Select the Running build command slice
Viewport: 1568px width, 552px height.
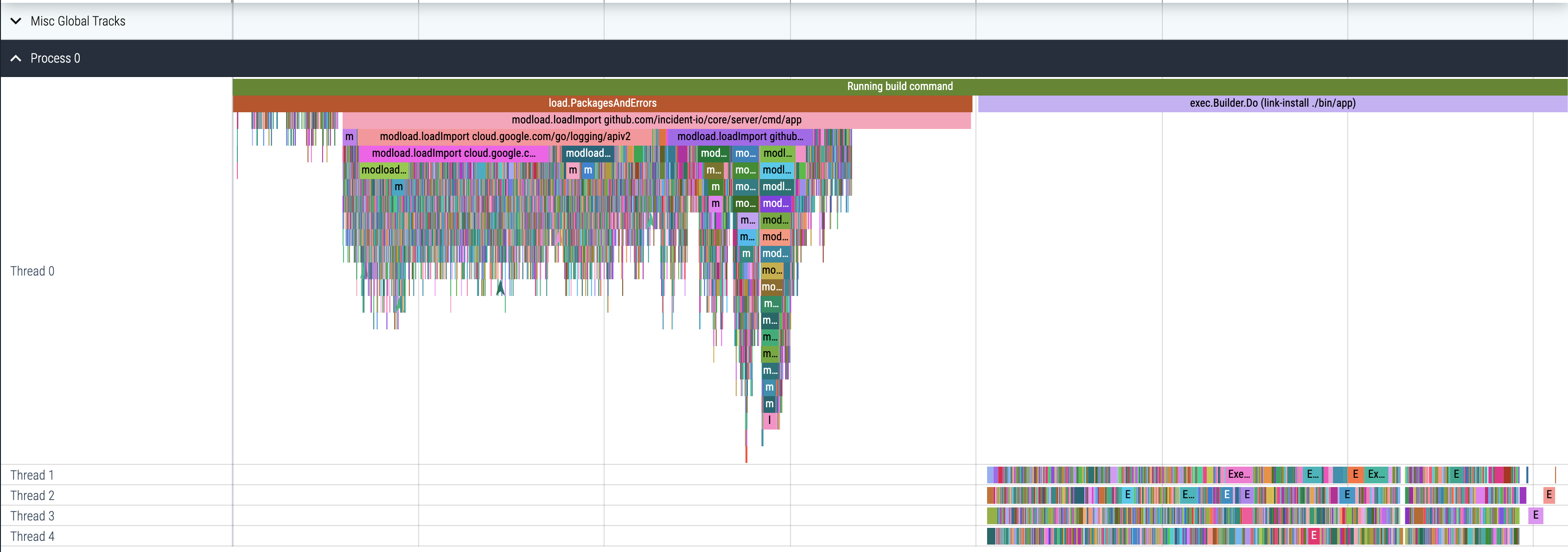point(899,87)
